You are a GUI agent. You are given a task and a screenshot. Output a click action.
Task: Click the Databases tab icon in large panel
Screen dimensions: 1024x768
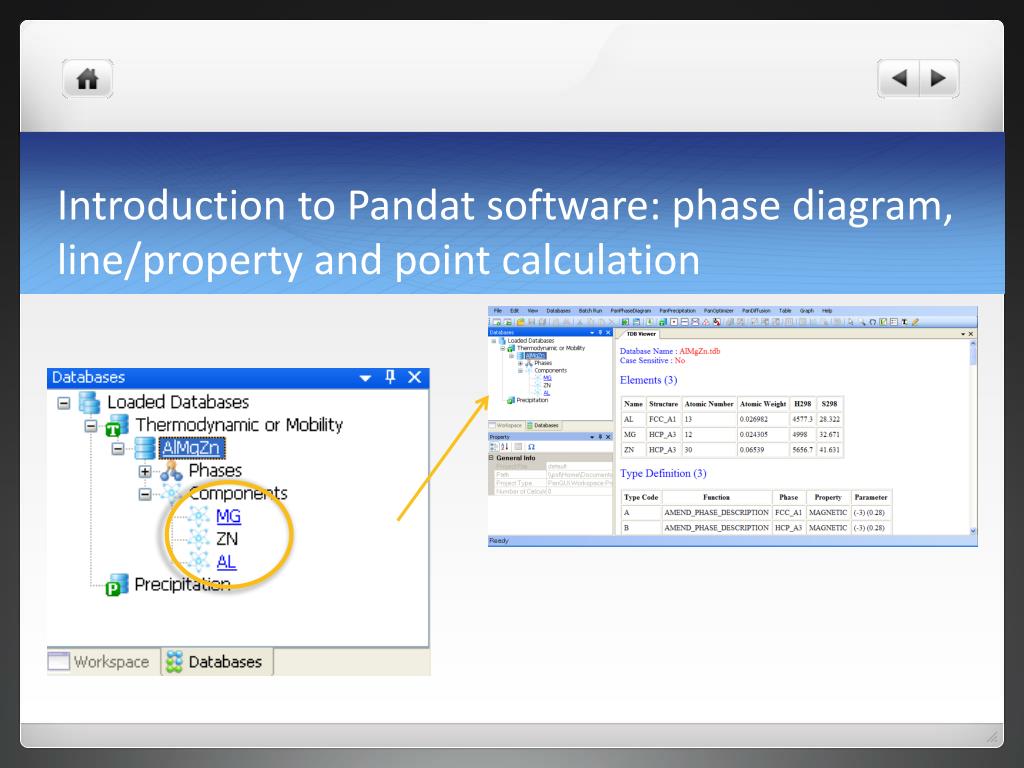tap(174, 662)
